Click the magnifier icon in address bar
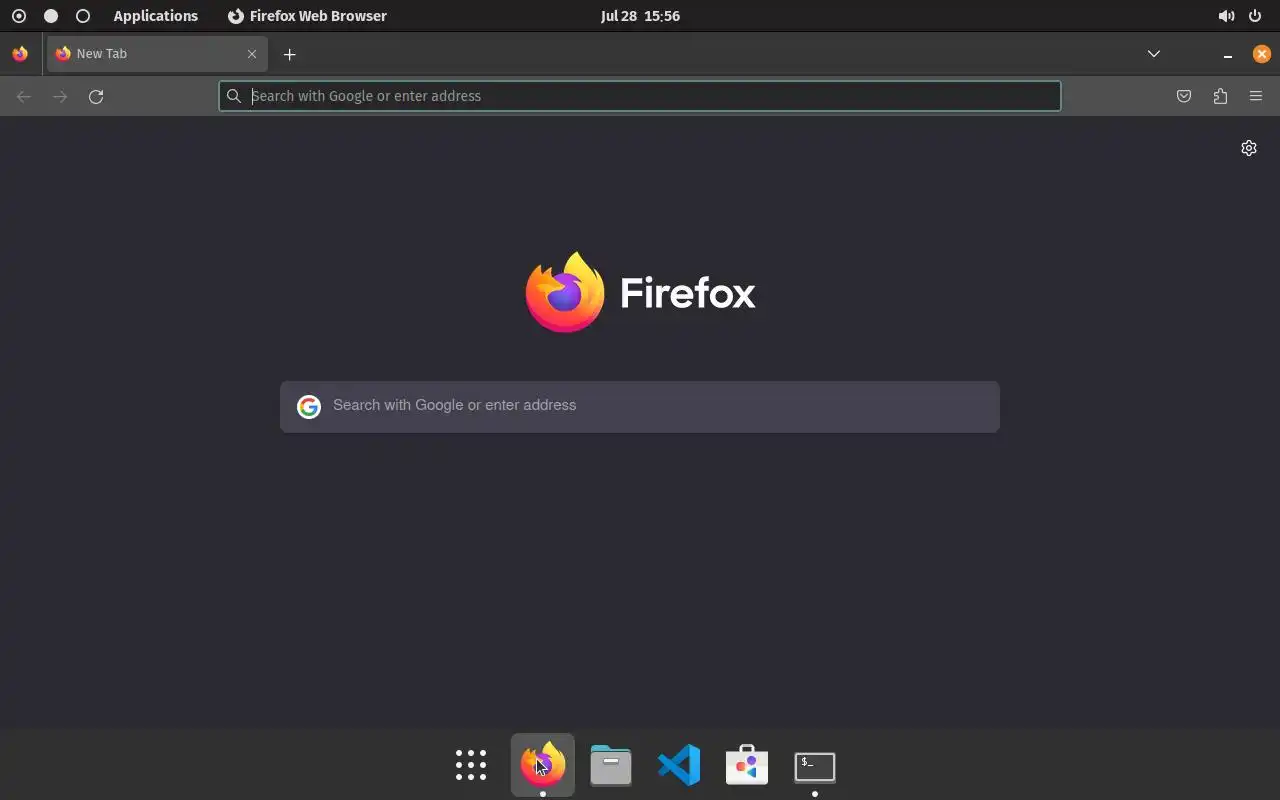The image size is (1280, 800). (x=234, y=96)
